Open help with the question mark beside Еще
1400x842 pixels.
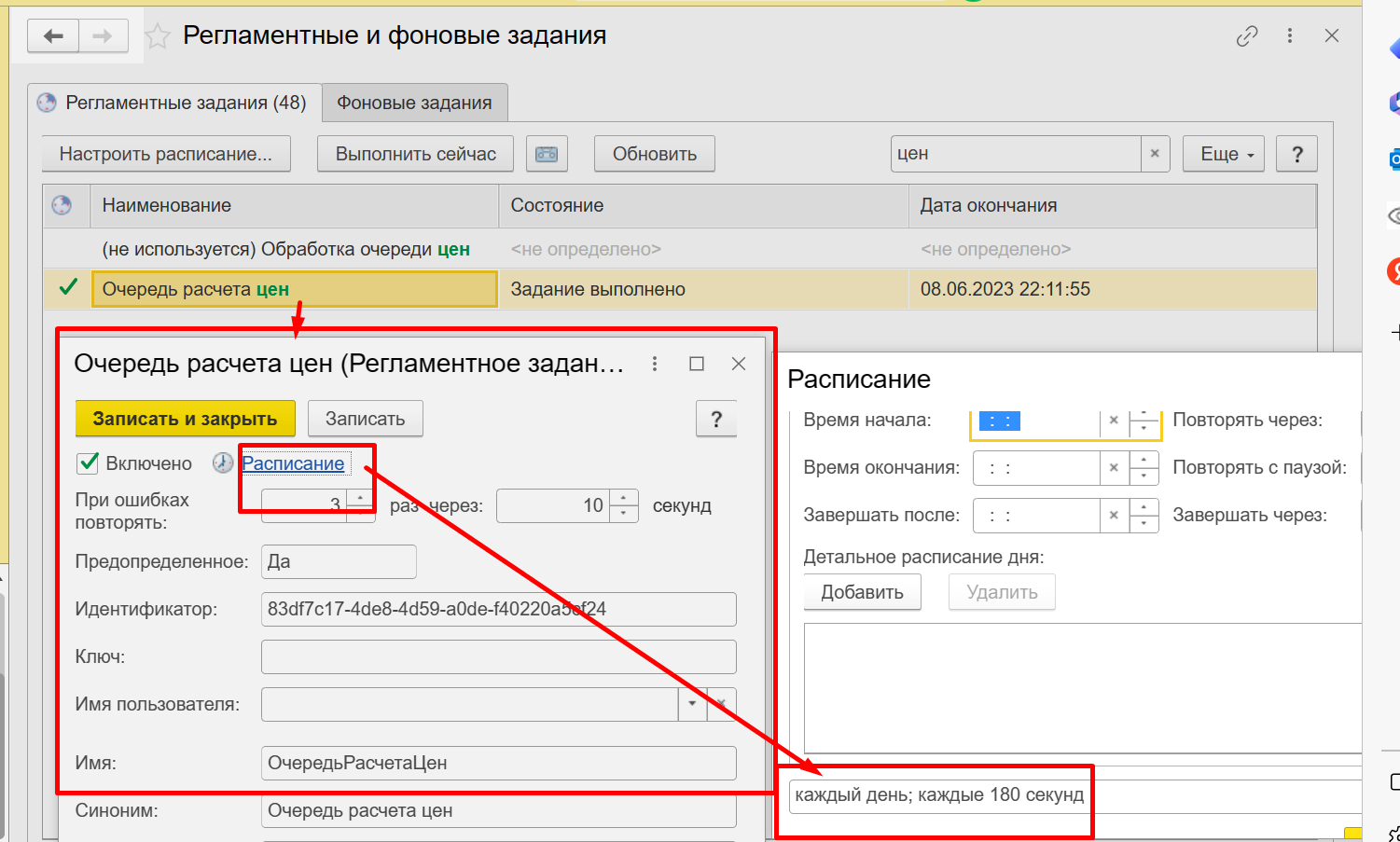(1296, 154)
